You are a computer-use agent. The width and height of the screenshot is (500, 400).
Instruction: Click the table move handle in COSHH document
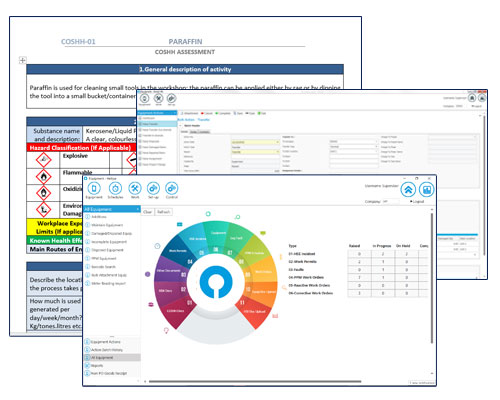22,60
